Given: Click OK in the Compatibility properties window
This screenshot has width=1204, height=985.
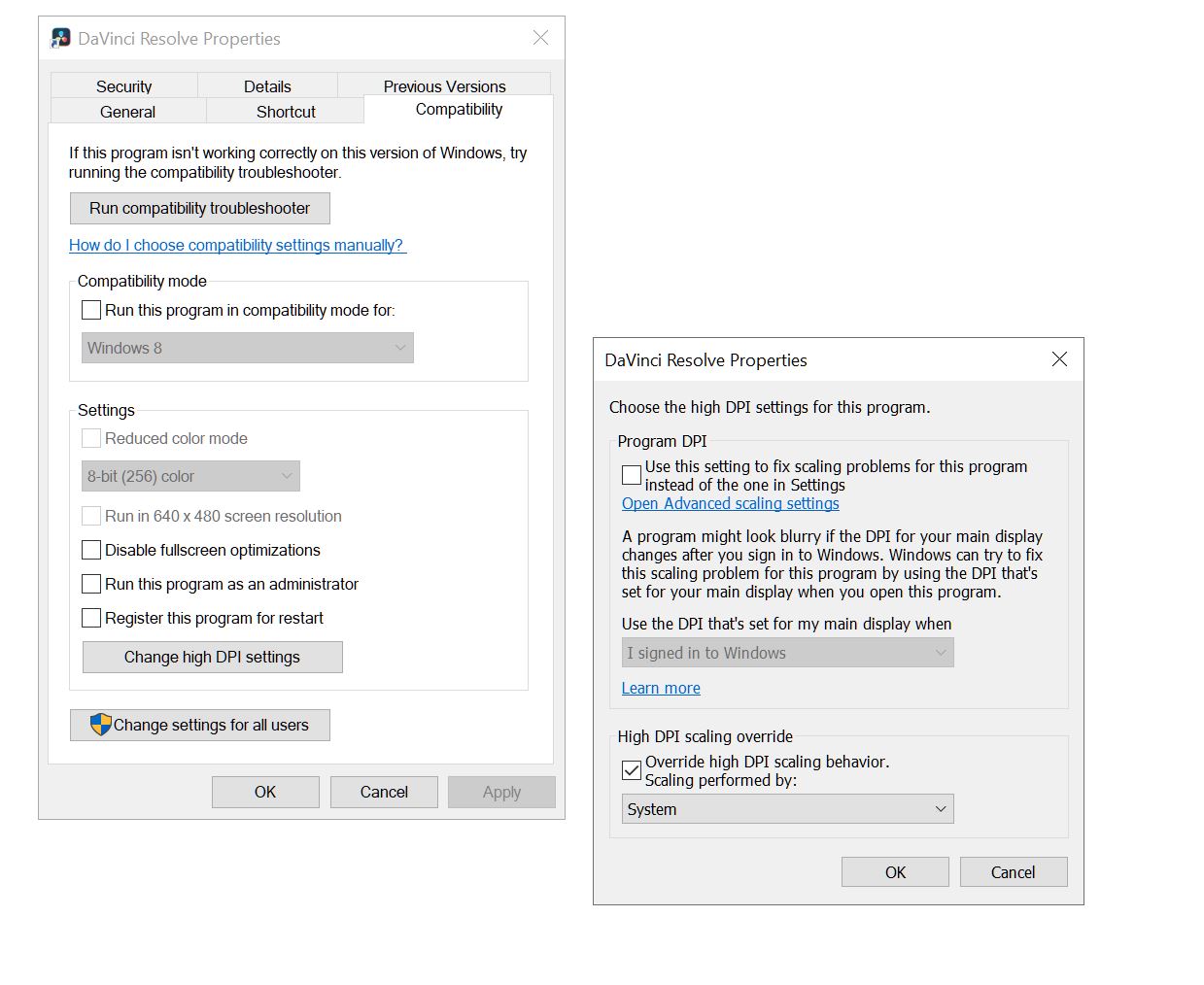Looking at the screenshot, I should 265,792.
